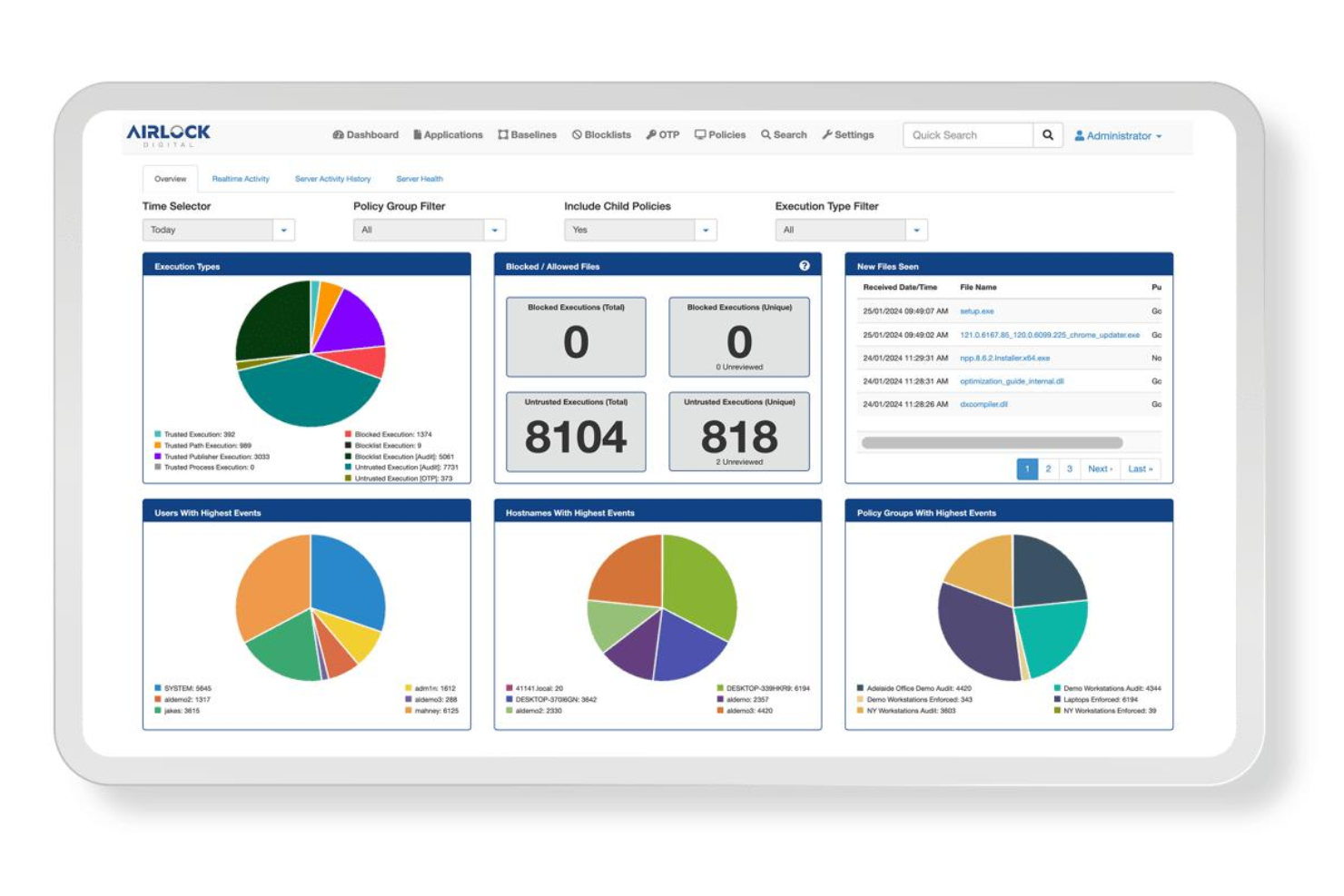Go to the Next page of new files
The width and height of the screenshot is (1344, 896).
[x=1099, y=469]
